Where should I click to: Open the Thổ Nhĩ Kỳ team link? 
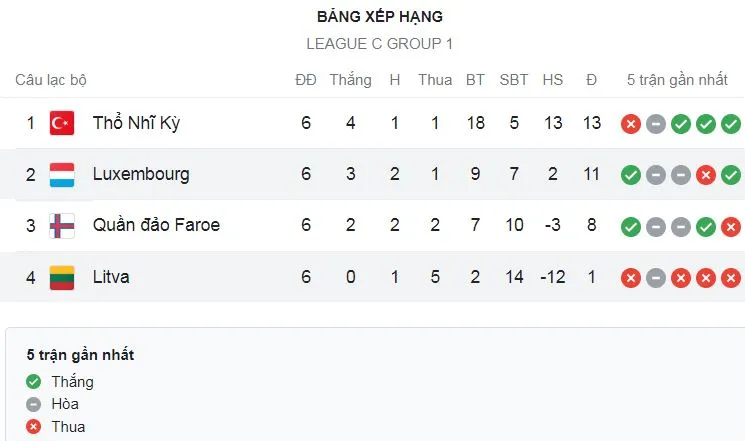136,123
